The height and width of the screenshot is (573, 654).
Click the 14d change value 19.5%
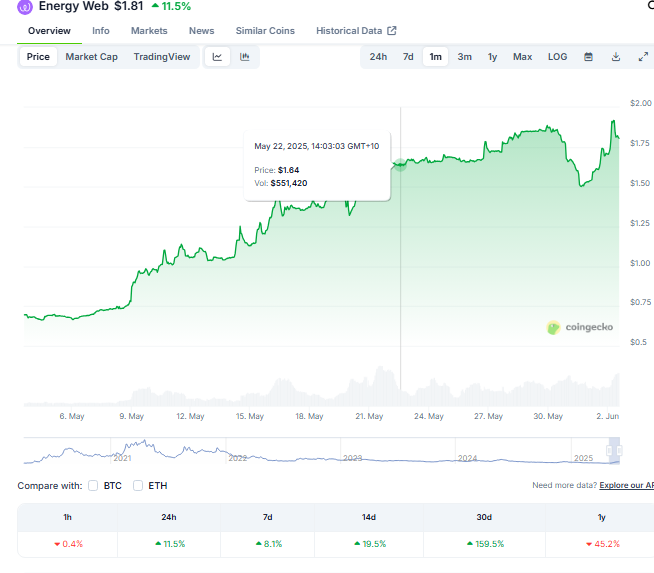(x=370, y=544)
